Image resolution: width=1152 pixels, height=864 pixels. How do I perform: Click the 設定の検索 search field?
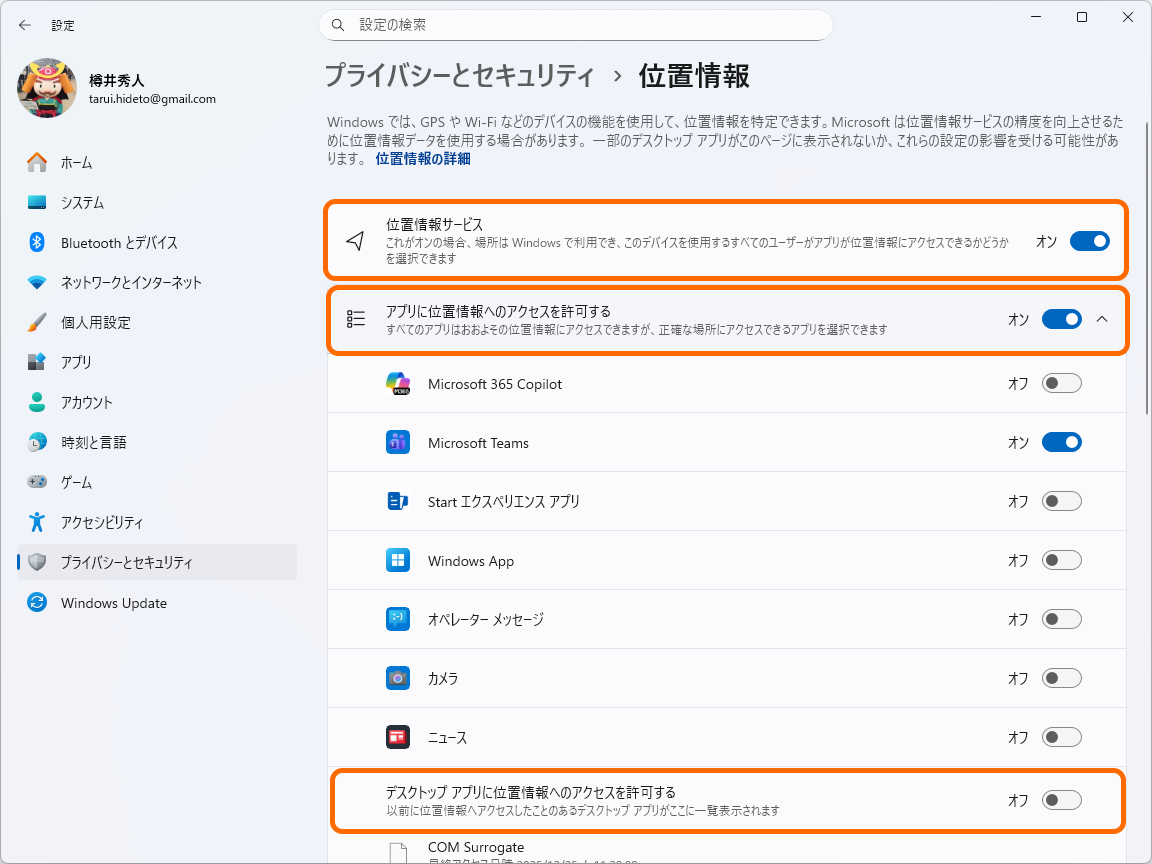click(575, 24)
